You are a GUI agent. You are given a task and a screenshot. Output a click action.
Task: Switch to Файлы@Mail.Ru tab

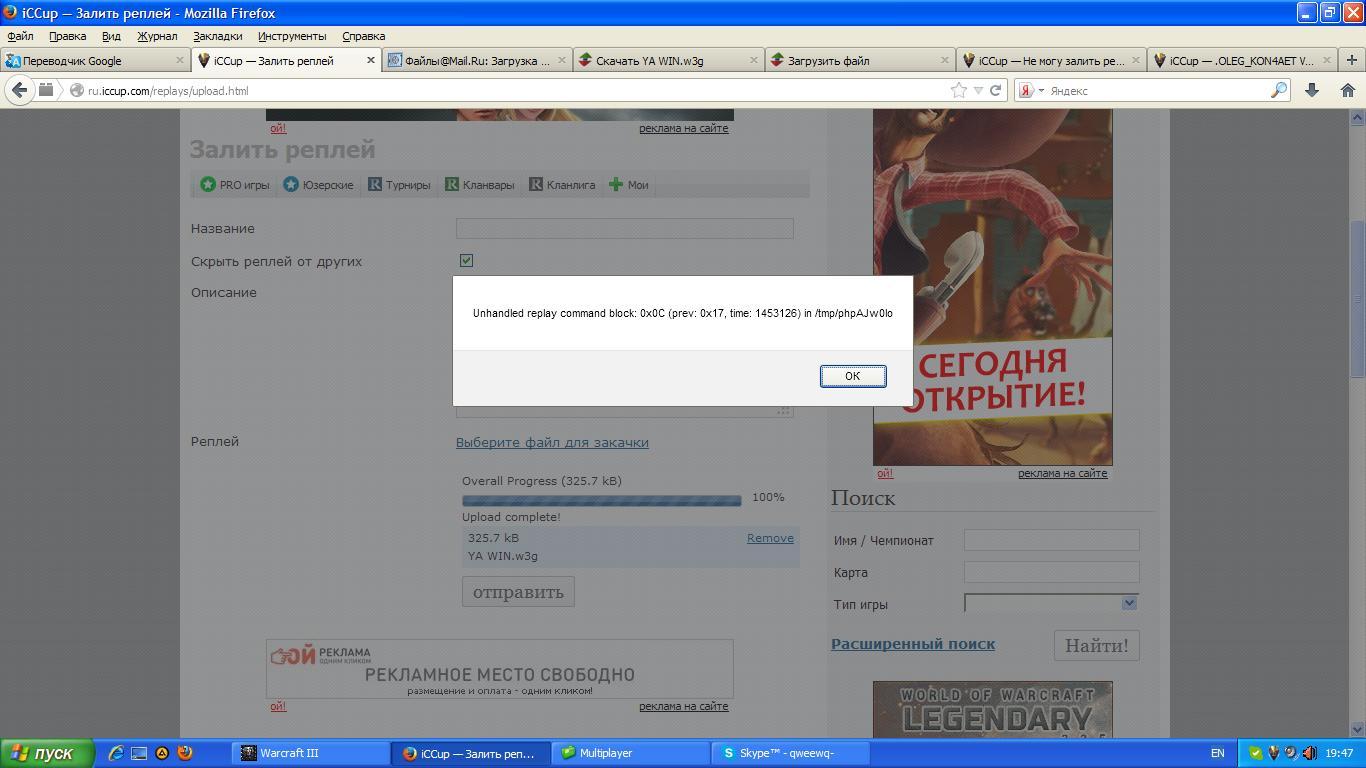point(477,60)
